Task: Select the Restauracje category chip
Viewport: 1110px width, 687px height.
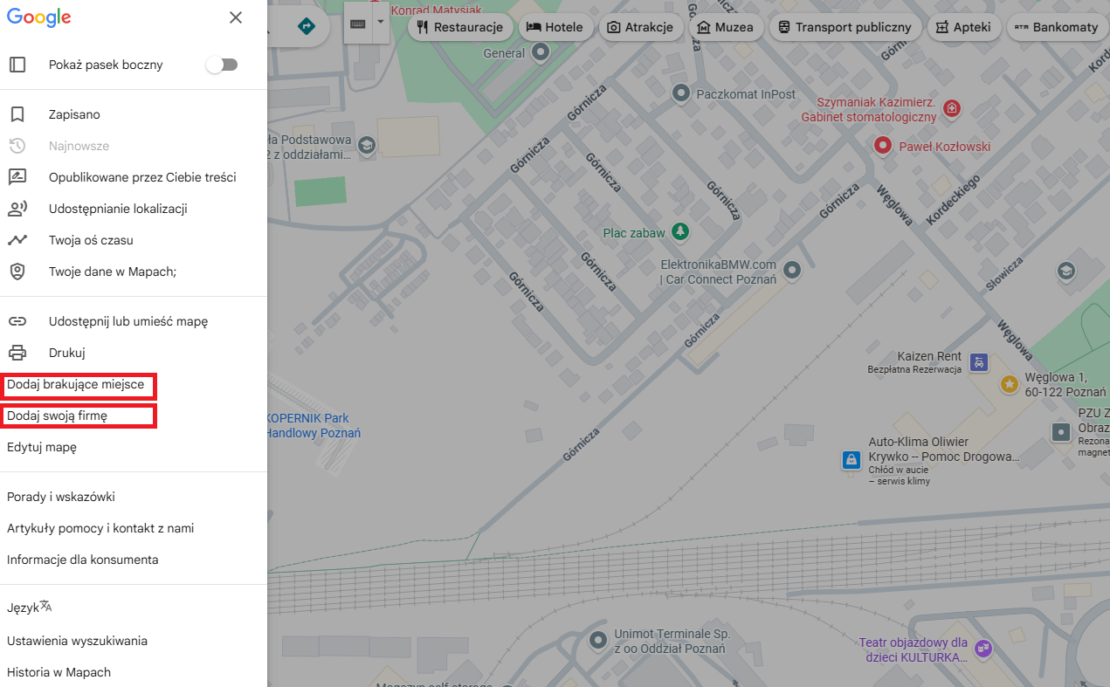Action: click(460, 27)
